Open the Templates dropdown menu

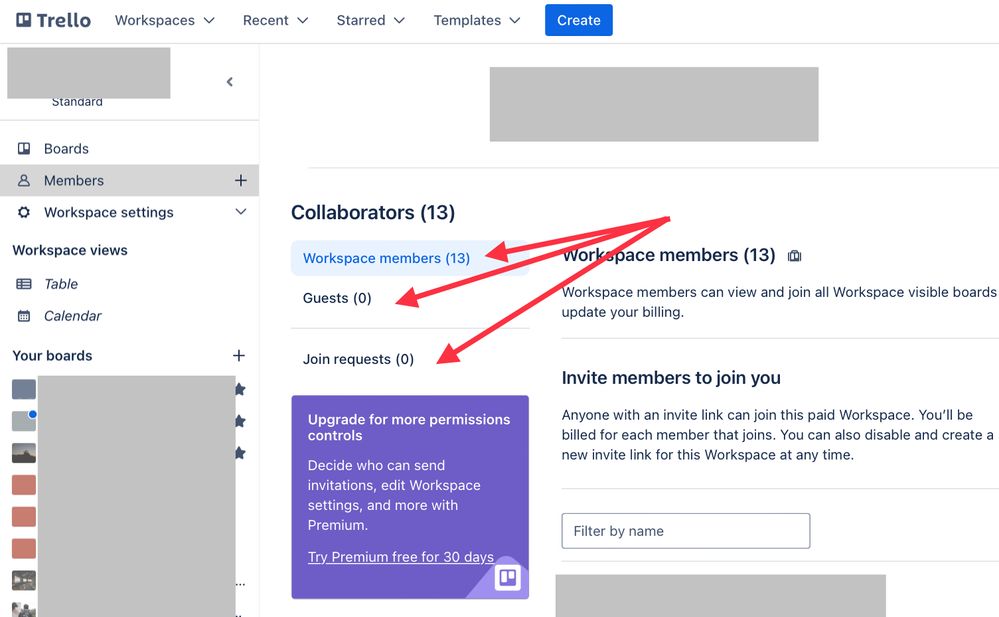coord(477,20)
